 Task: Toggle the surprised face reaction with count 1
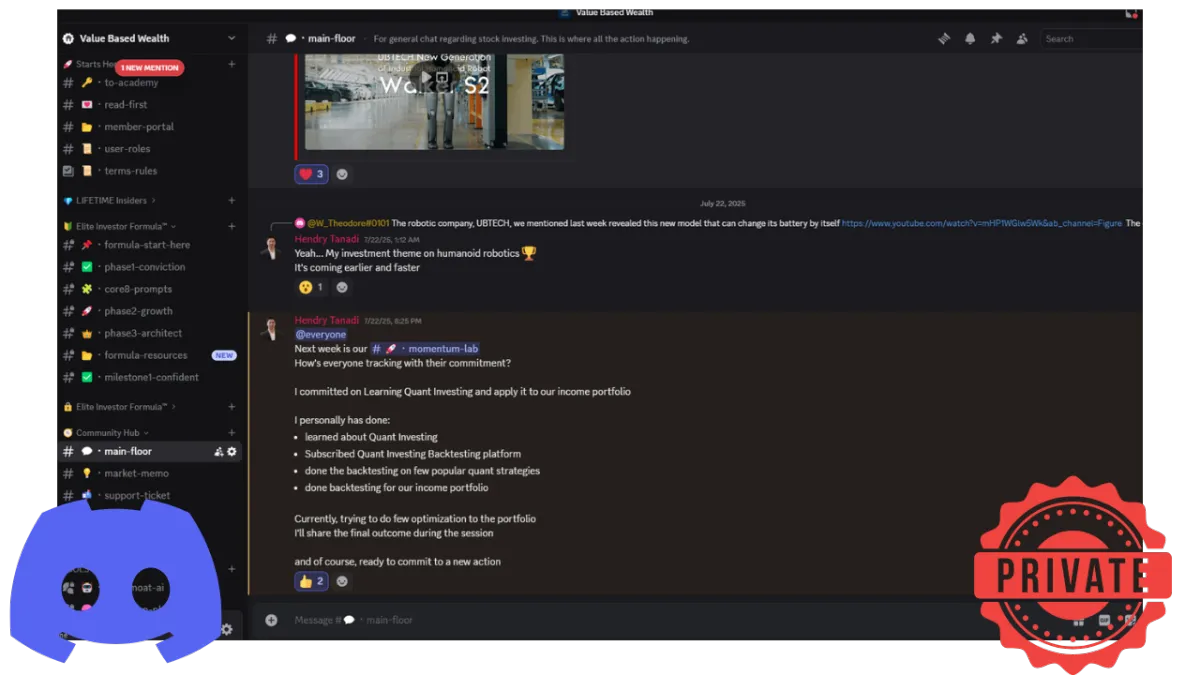point(311,287)
